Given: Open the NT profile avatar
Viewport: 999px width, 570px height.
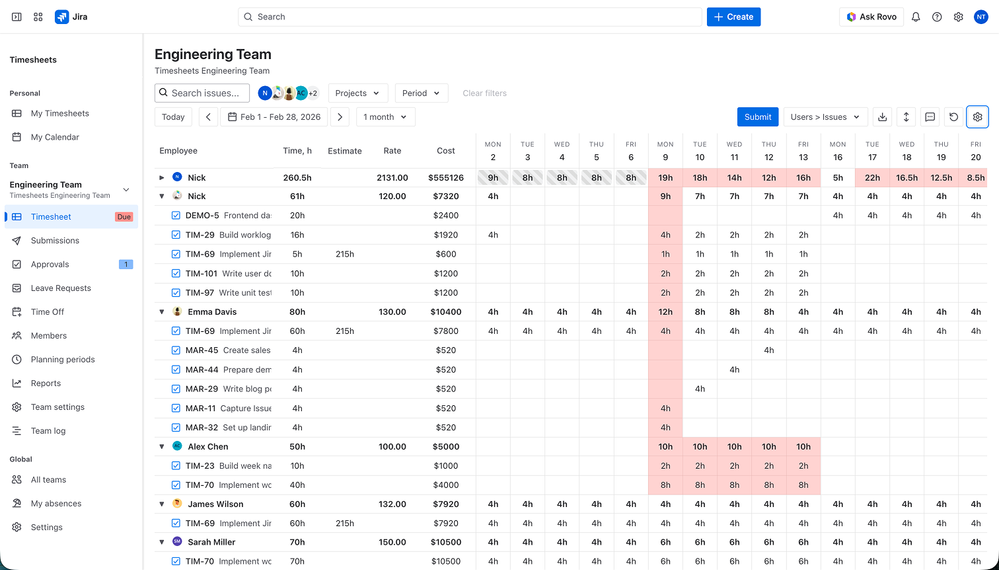Looking at the screenshot, I should click(x=981, y=17).
